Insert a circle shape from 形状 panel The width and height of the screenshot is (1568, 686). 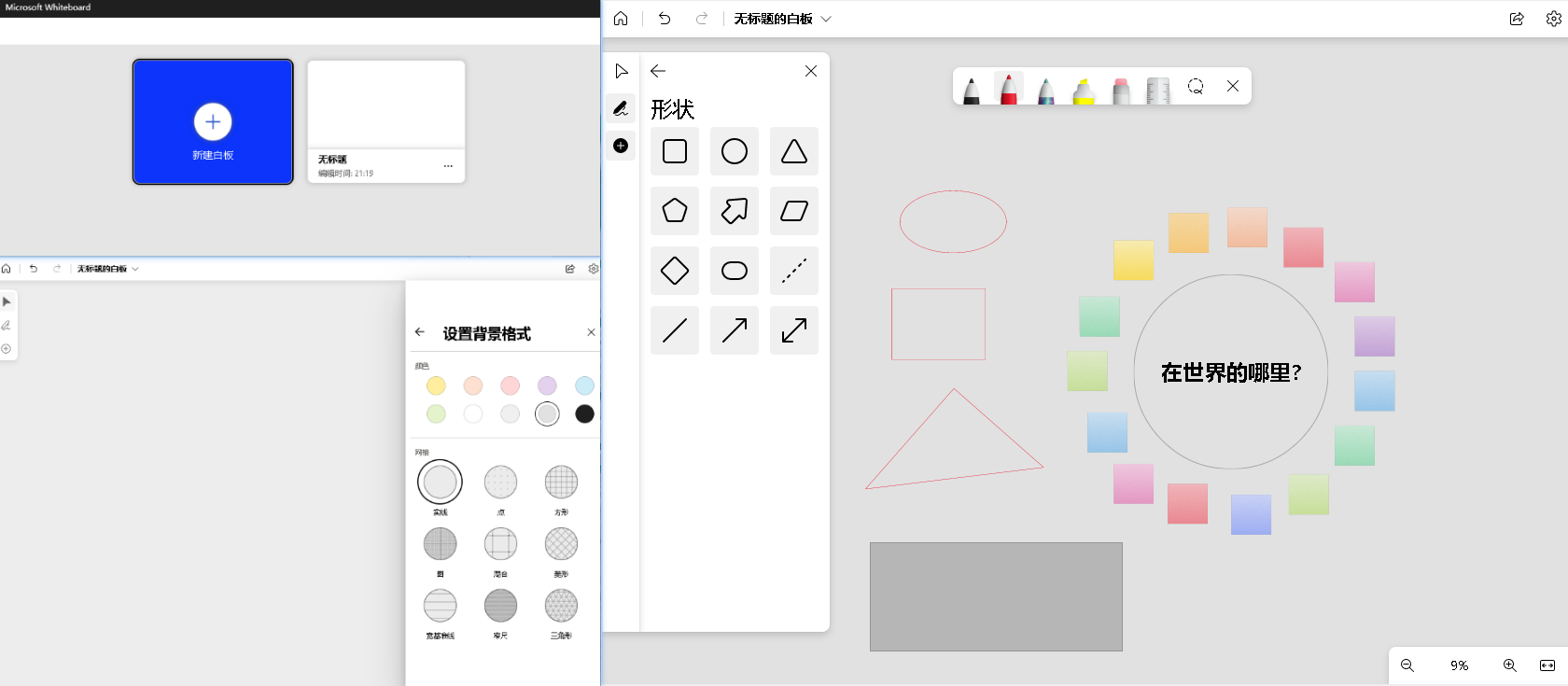pos(735,151)
